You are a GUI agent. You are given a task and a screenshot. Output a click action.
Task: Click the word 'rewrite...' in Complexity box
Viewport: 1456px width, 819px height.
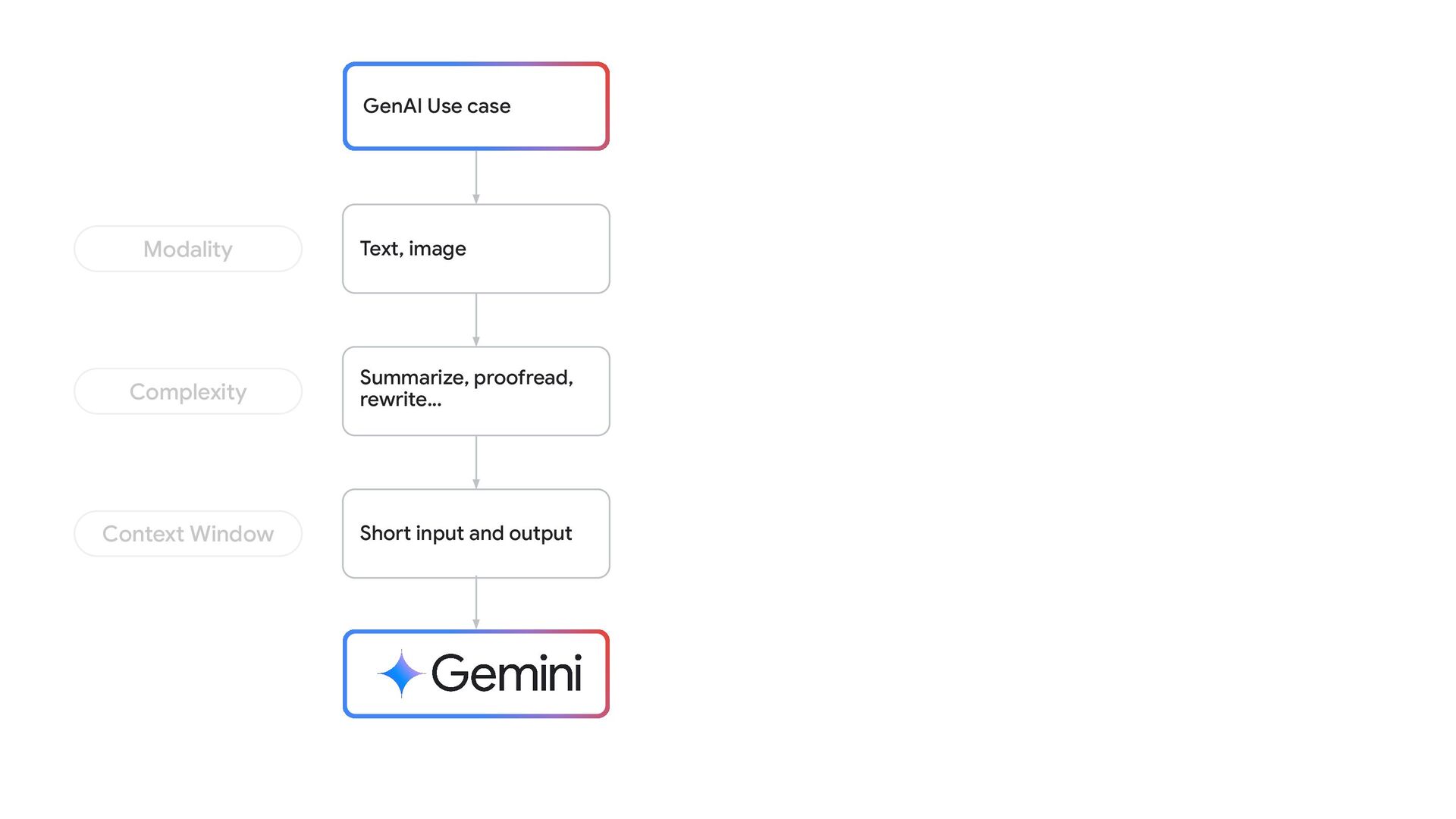tap(400, 400)
